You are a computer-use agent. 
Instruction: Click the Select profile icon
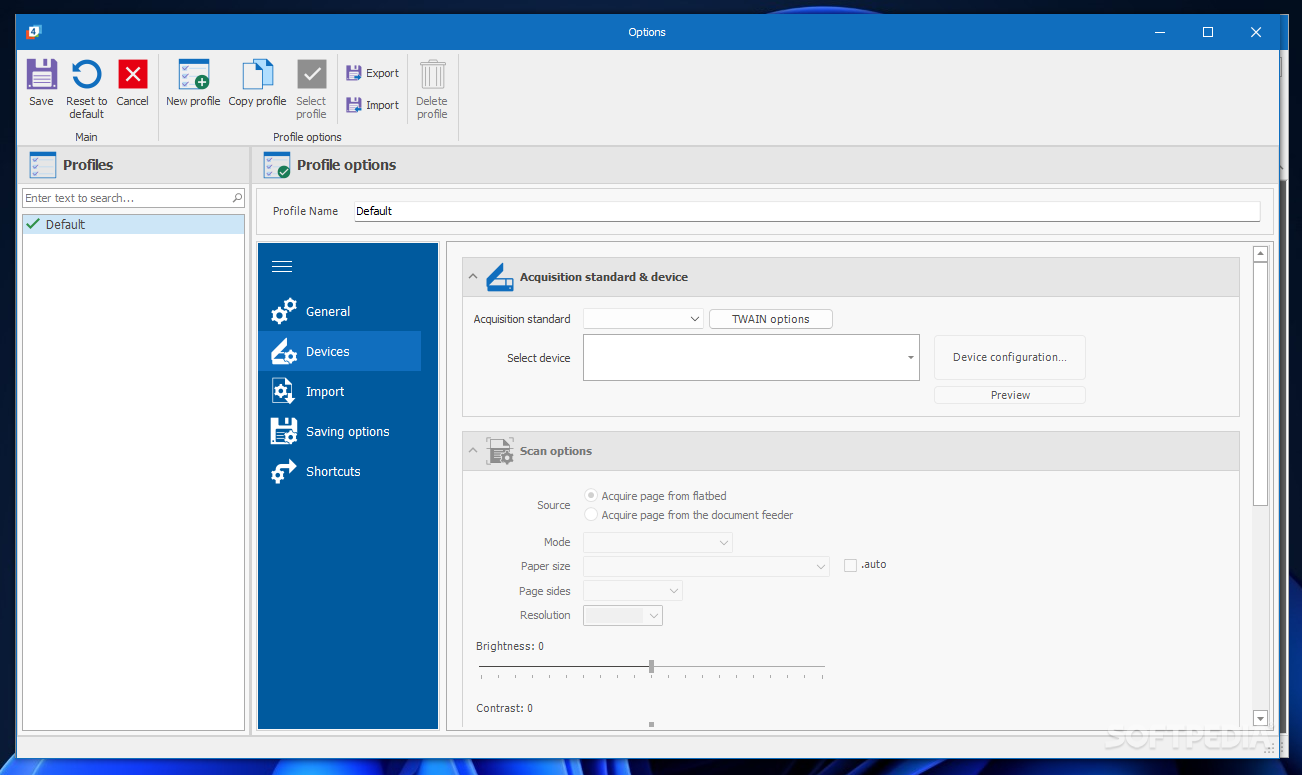pyautogui.click(x=312, y=75)
